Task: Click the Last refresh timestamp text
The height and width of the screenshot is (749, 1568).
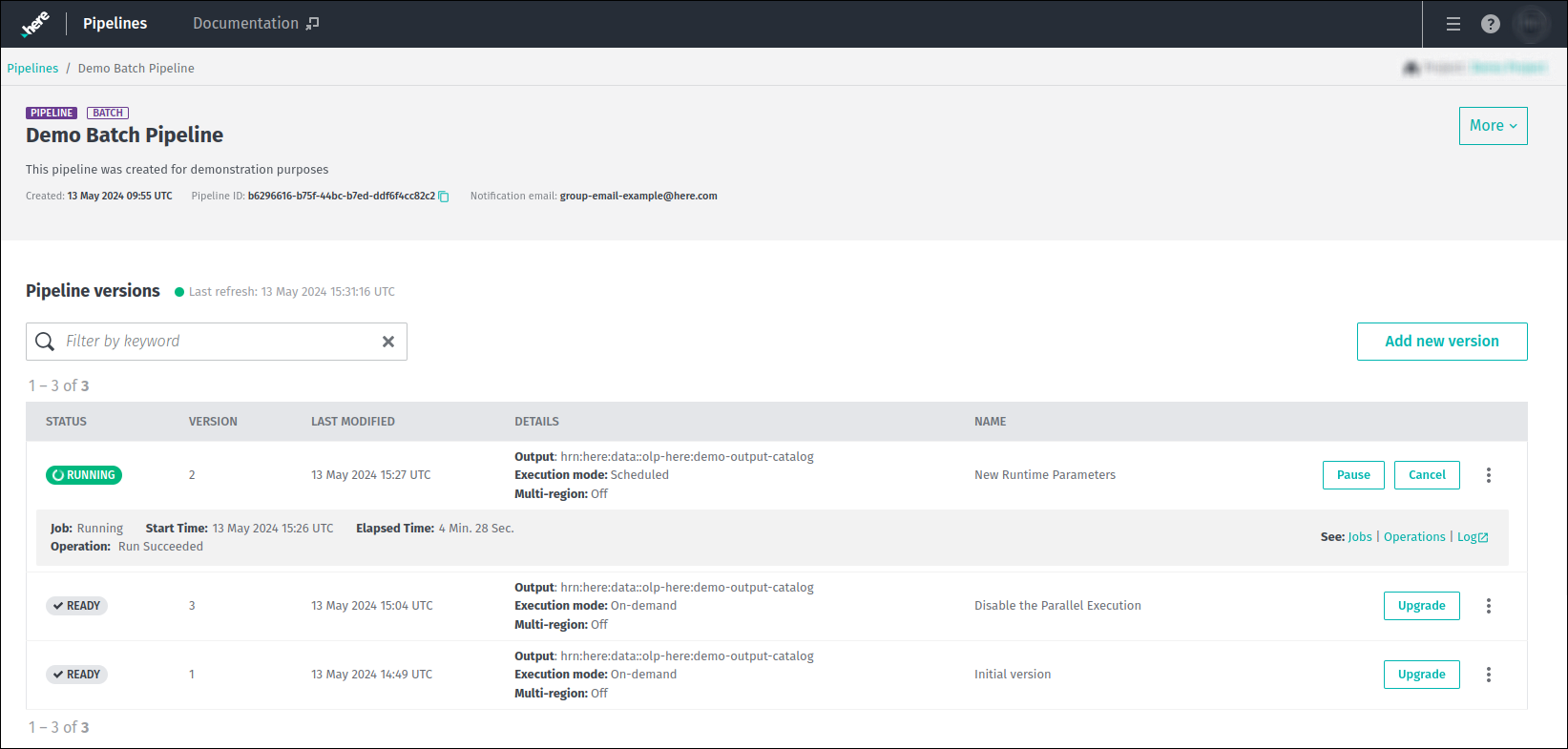Action: click(292, 292)
